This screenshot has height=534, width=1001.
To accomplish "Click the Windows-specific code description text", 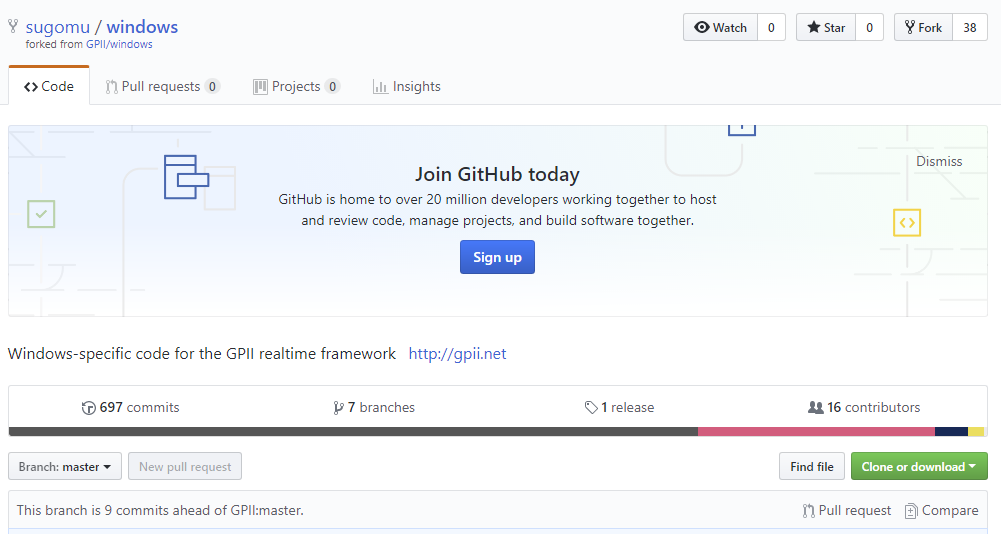I will [202, 354].
